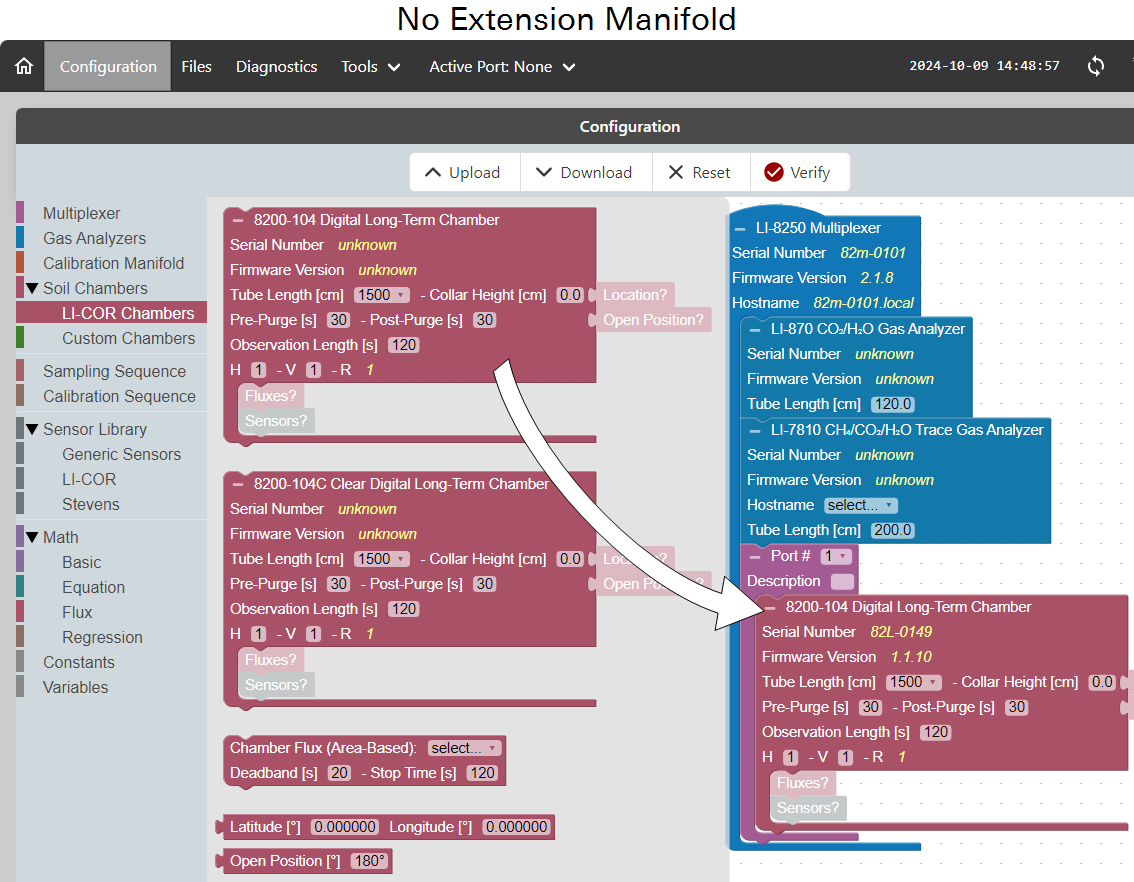1134x882 pixels.
Task: Collapse the Soil Chambers category
Action: point(32,288)
